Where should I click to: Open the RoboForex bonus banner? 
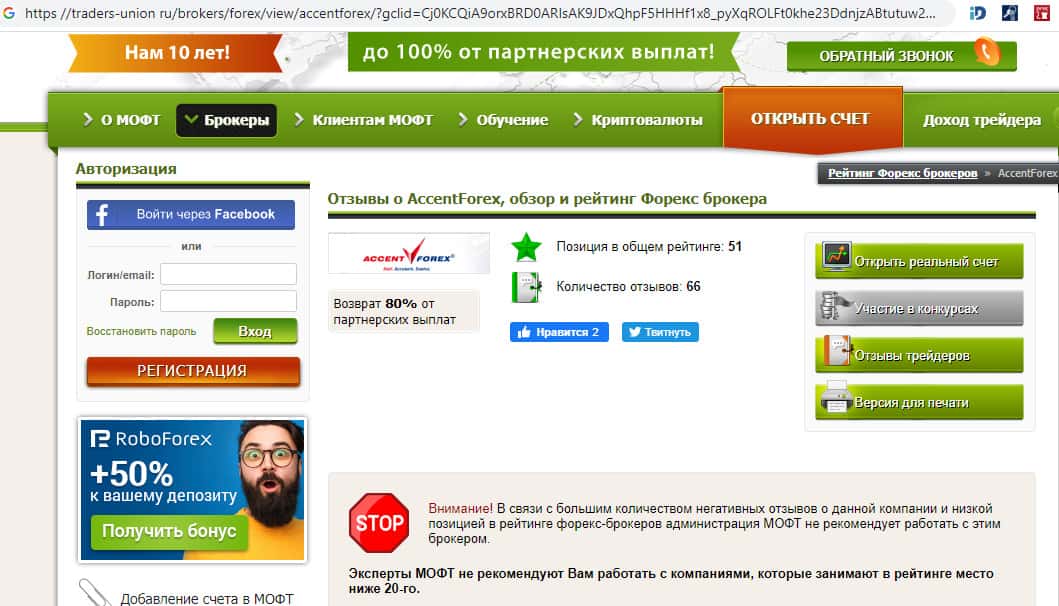192,490
